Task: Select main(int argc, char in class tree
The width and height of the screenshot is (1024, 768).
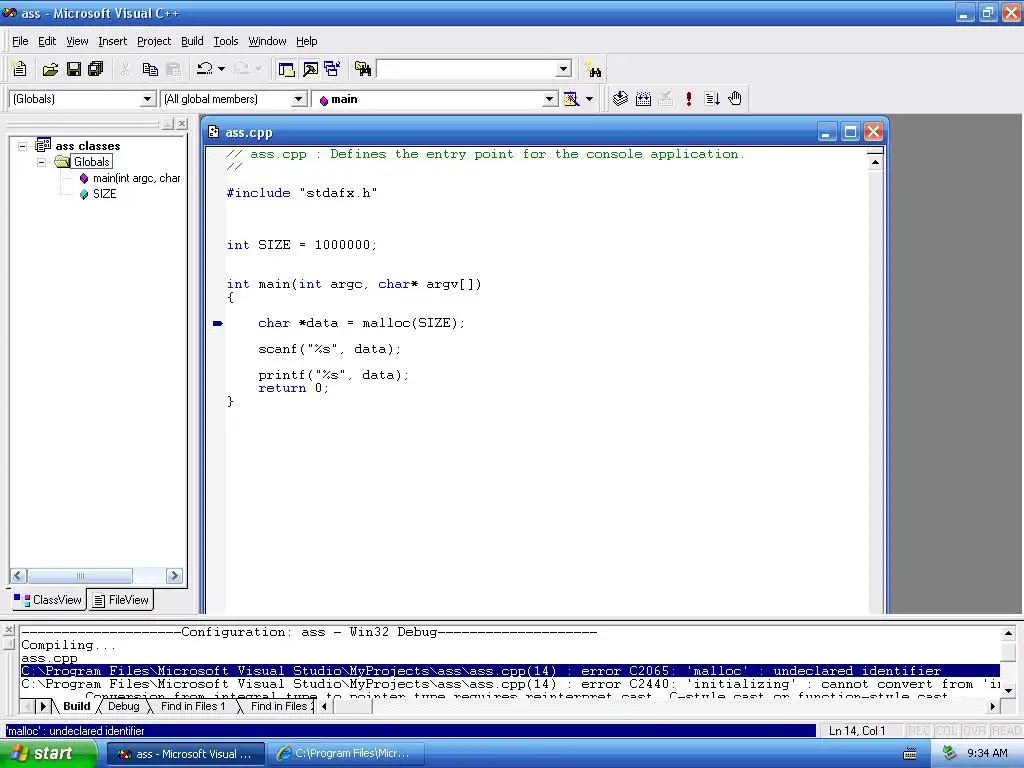Action: point(136,178)
